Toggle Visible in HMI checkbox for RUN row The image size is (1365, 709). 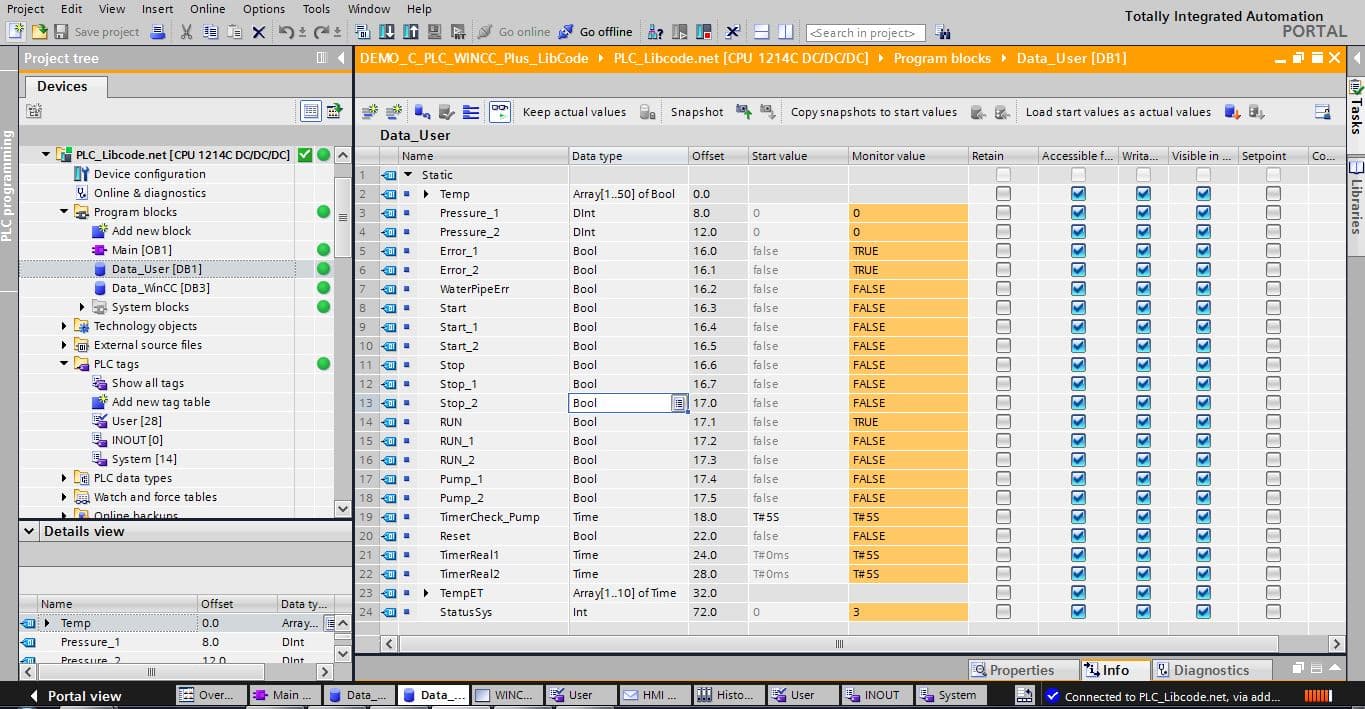tap(1203, 422)
